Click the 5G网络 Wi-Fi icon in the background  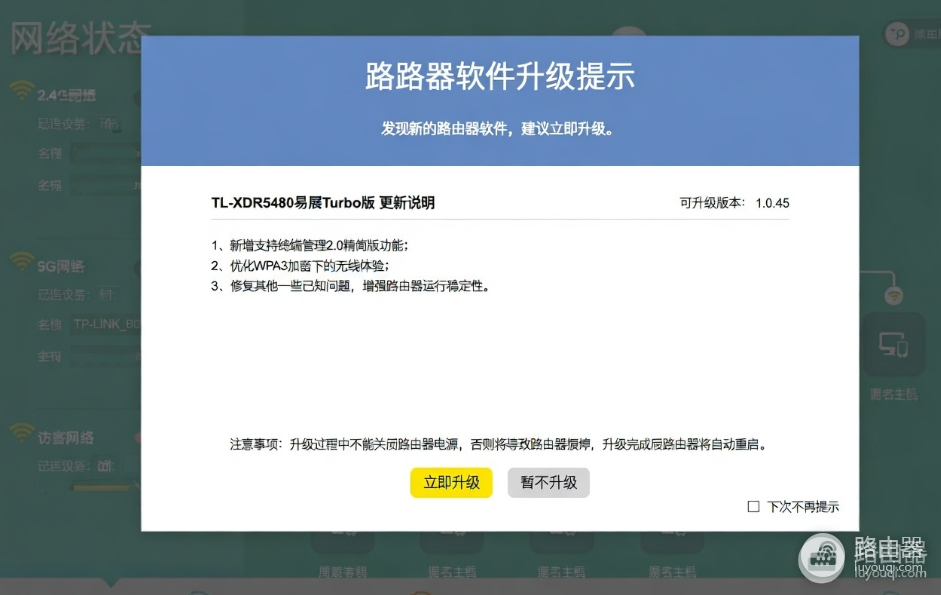pos(22,261)
